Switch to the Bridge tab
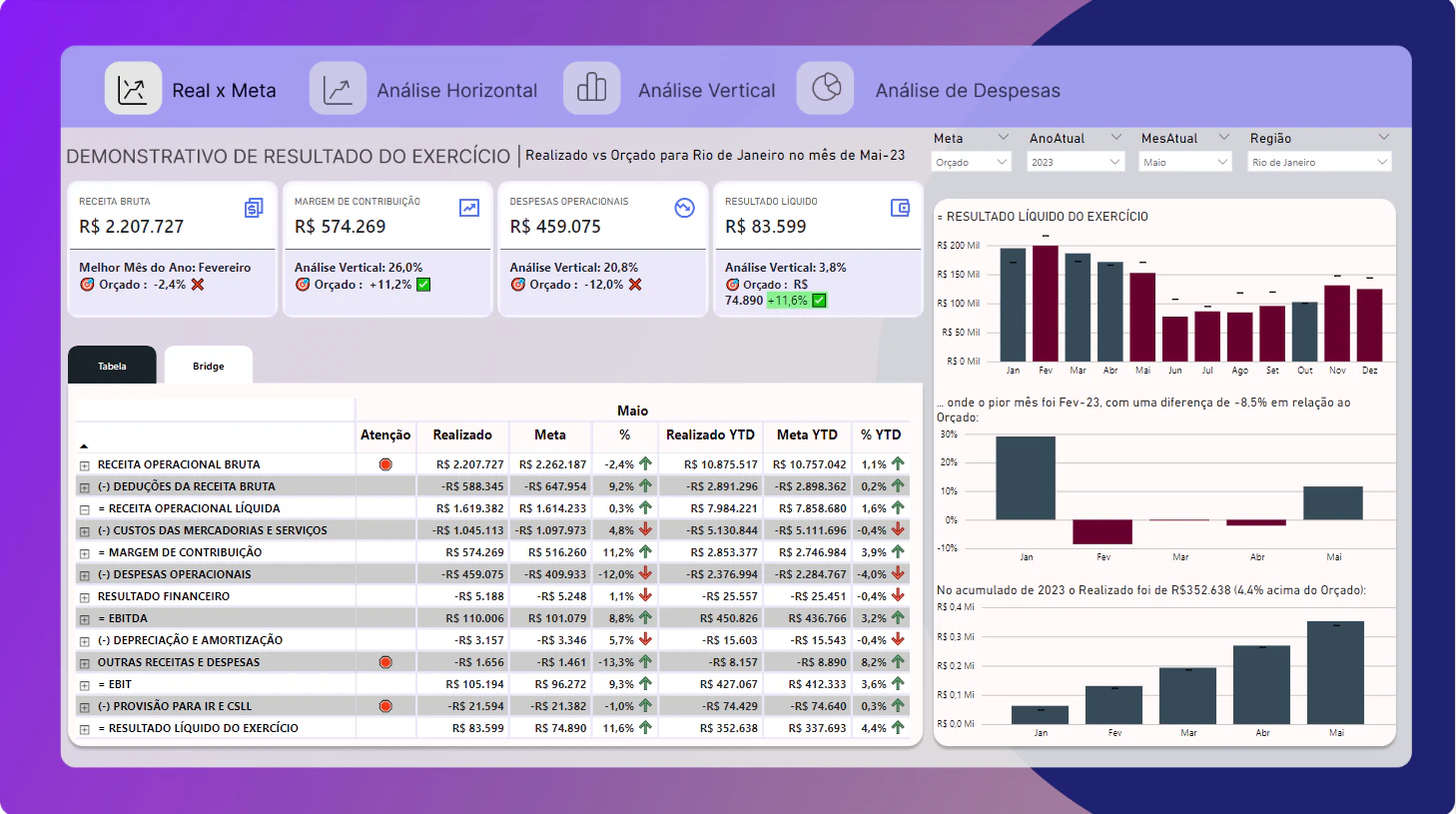This screenshot has width=1456, height=814. [209, 366]
